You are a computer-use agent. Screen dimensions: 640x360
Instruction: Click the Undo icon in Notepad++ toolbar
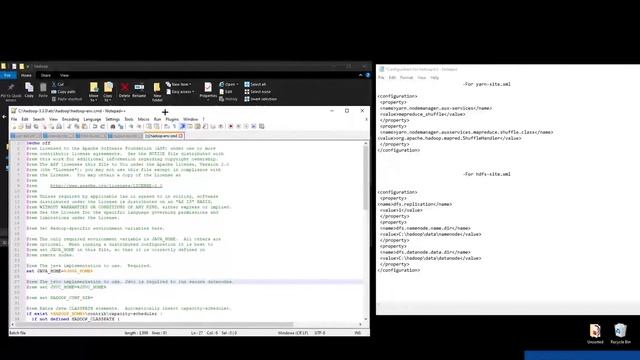[95, 127]
